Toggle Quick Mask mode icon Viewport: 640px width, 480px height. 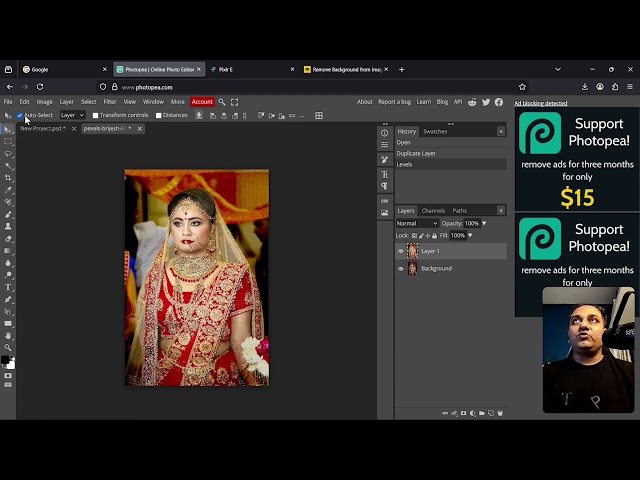tap(8, 376)
